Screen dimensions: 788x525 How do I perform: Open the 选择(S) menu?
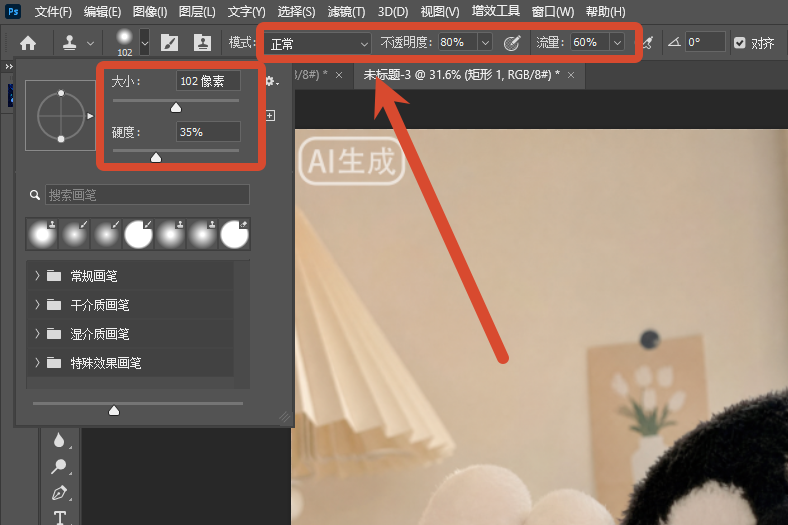tap(296, 12)
